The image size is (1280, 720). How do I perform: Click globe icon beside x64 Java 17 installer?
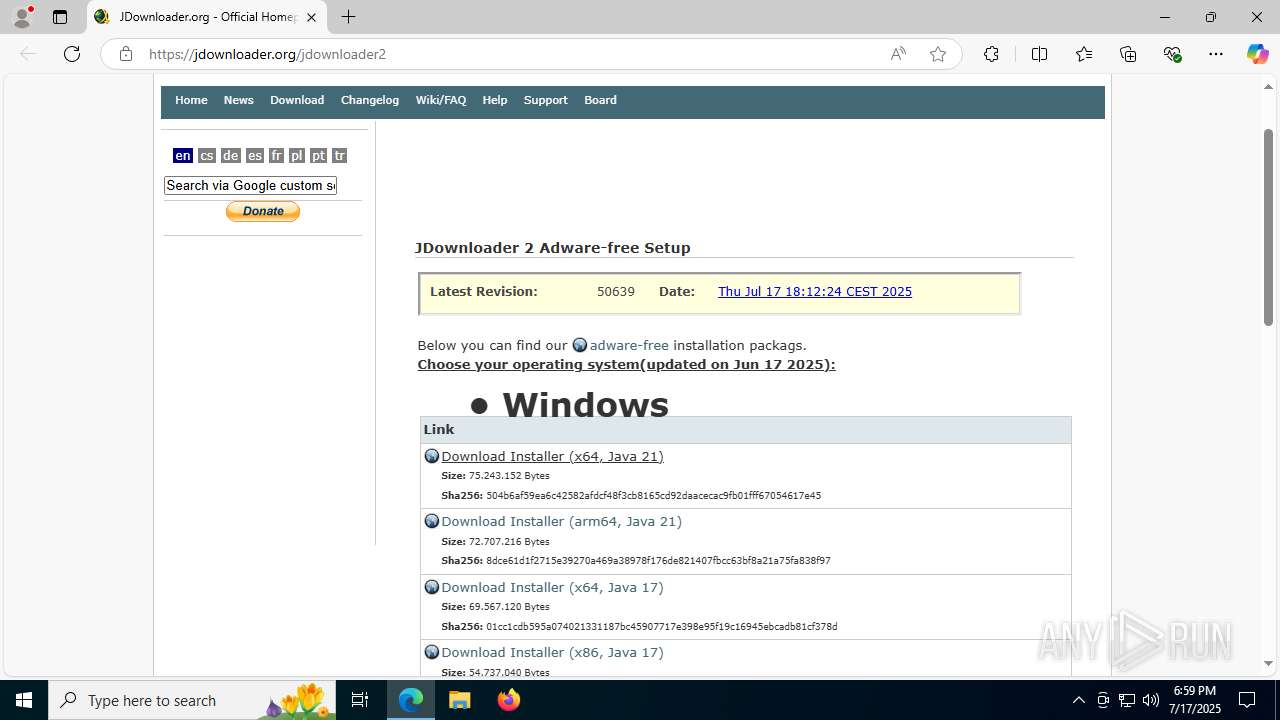pyautogui.click(x=432, y=587)
